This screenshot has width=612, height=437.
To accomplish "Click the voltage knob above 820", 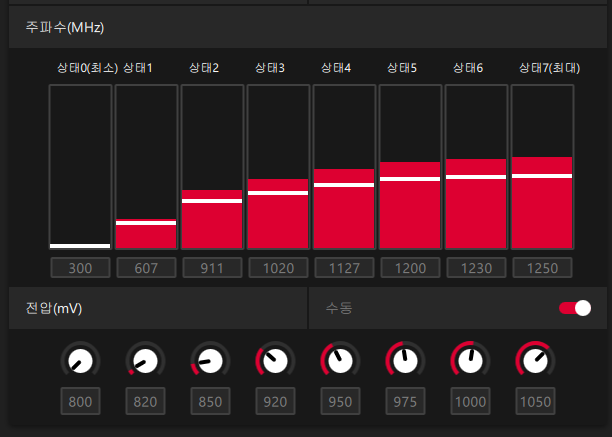I will pos(145,361).
